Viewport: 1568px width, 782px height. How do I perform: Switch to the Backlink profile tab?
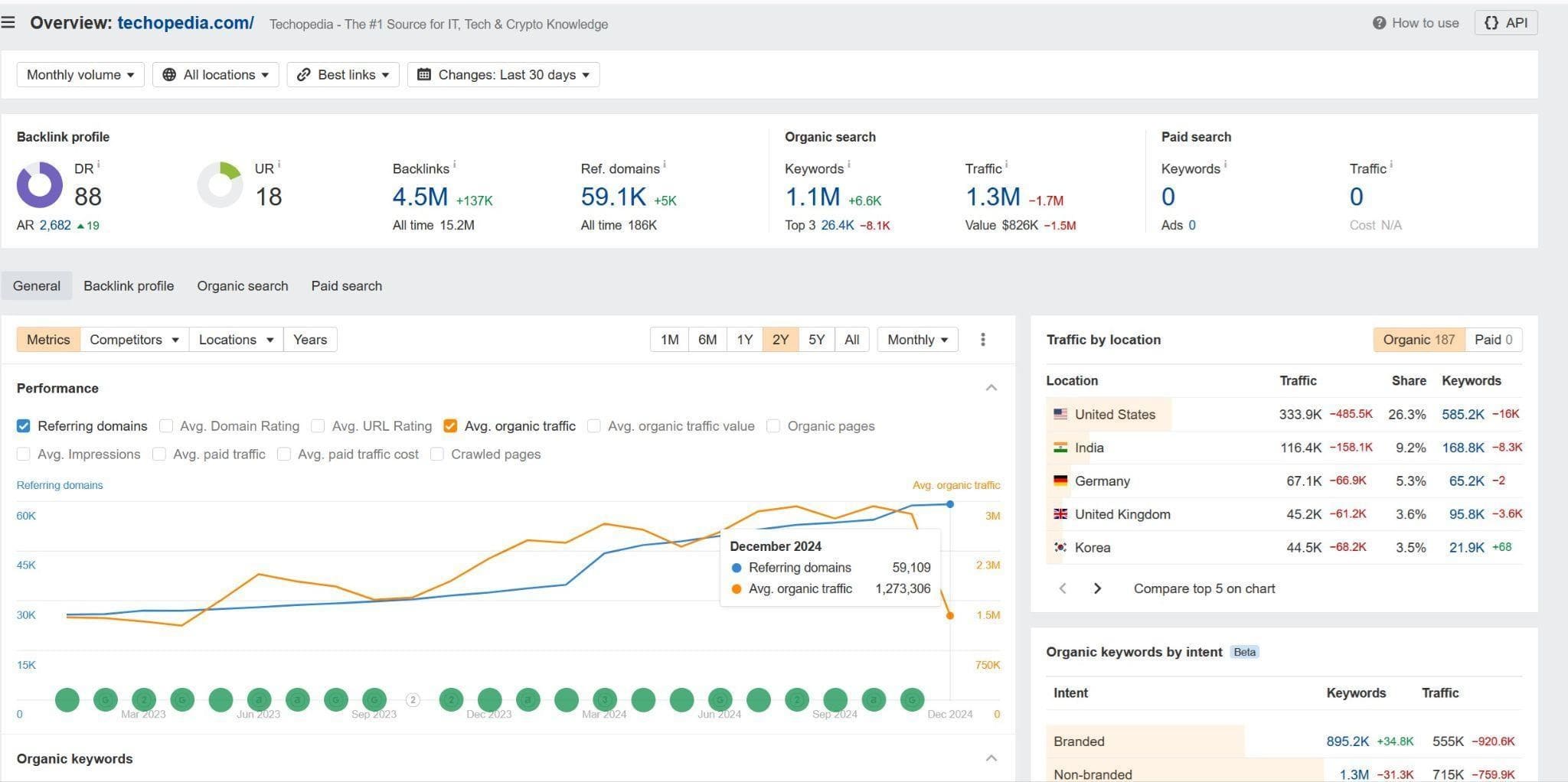[x=129, y=286]
